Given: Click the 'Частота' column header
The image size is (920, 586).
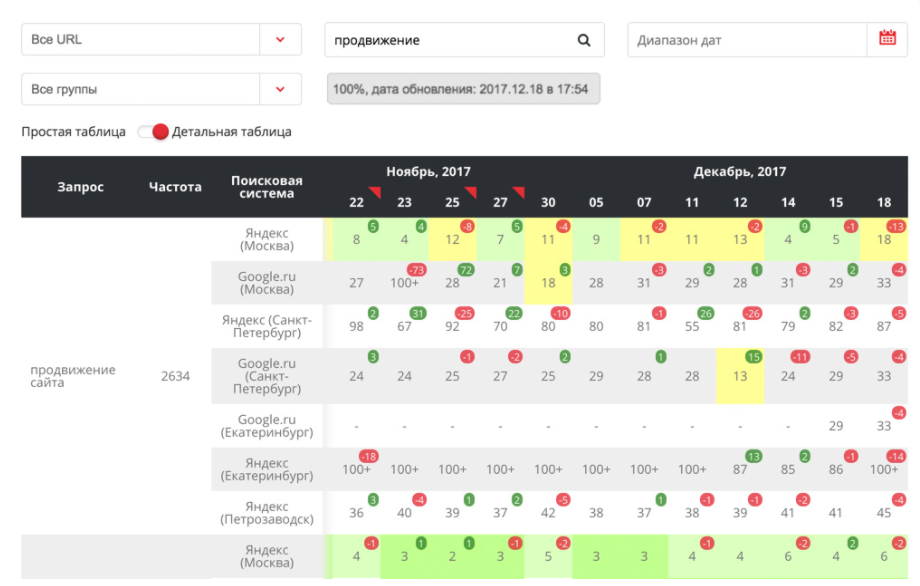Looking at the screenshot, I should coord(175,187).
